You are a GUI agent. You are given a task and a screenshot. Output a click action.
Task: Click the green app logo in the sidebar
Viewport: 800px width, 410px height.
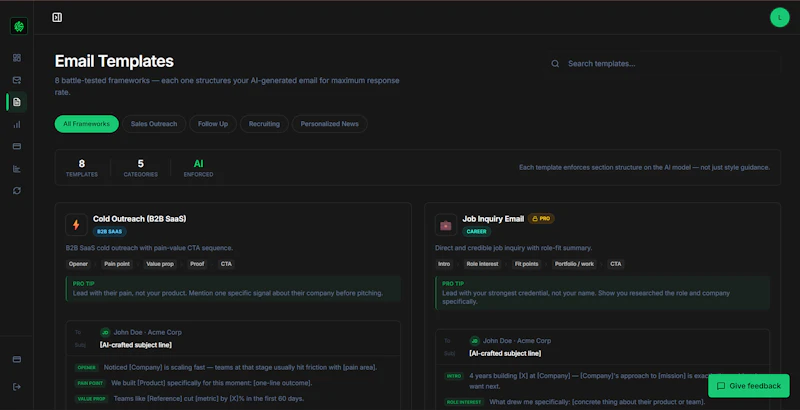pos(19,26)
